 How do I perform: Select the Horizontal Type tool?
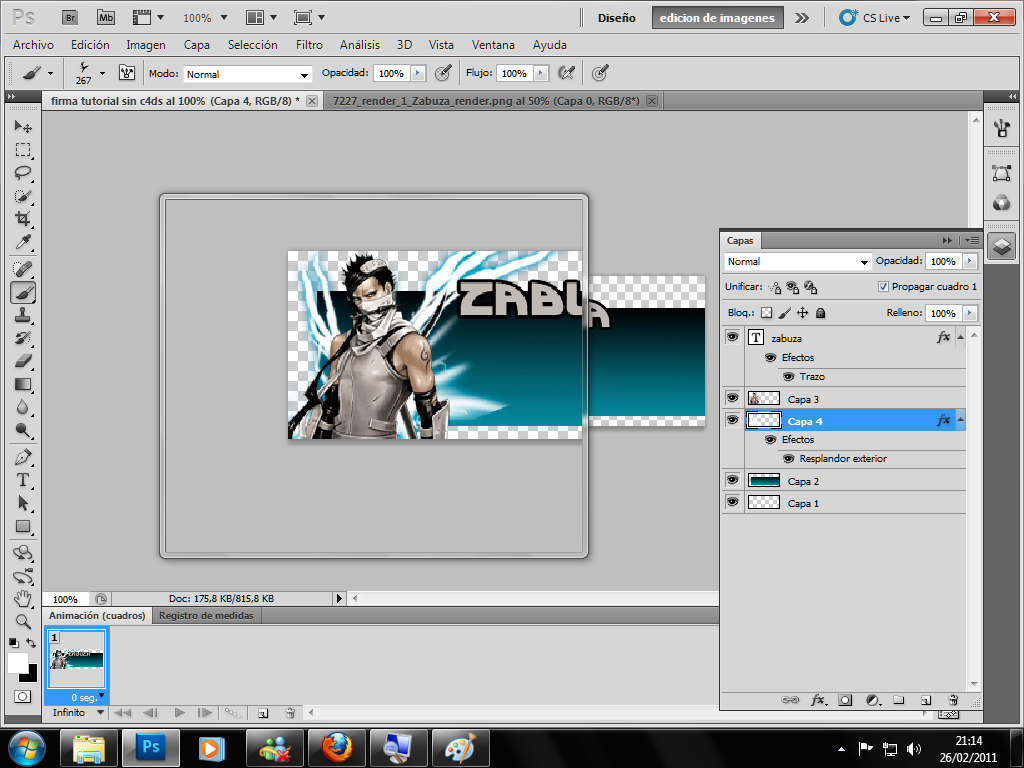pos(23,480)
